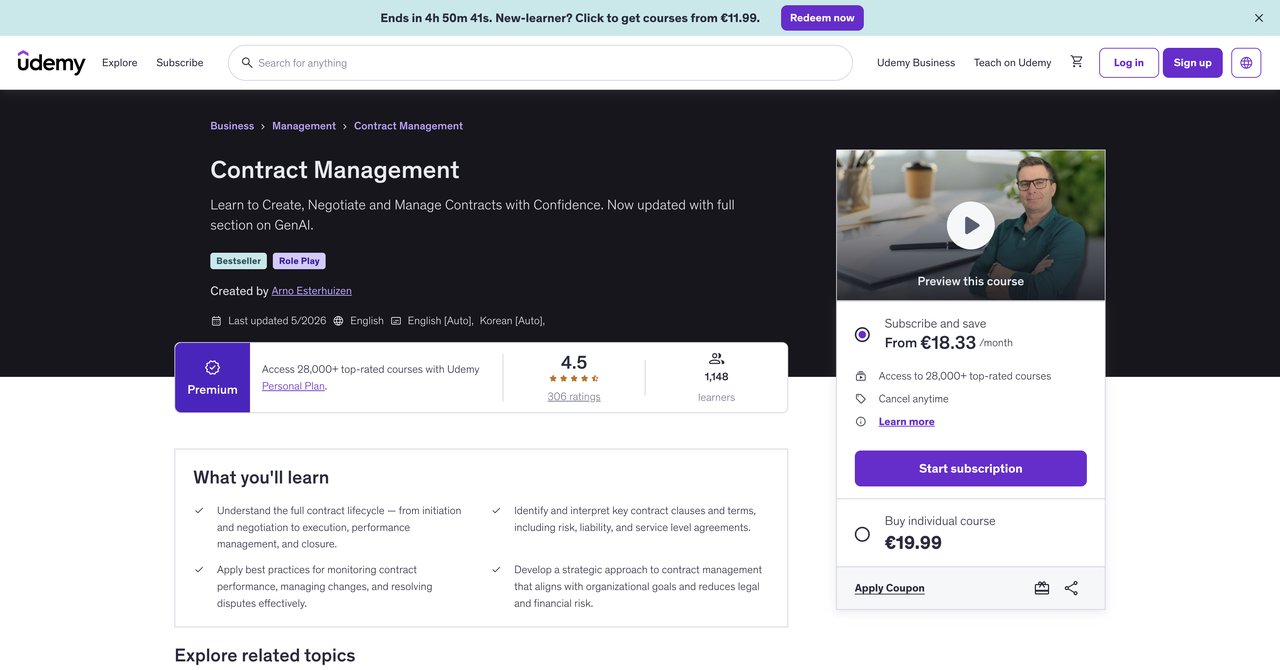Go to the Management breadcrumb
The height and width of the screenshot is (670, 1280).
pyautogui.click(x=304, y=126)
